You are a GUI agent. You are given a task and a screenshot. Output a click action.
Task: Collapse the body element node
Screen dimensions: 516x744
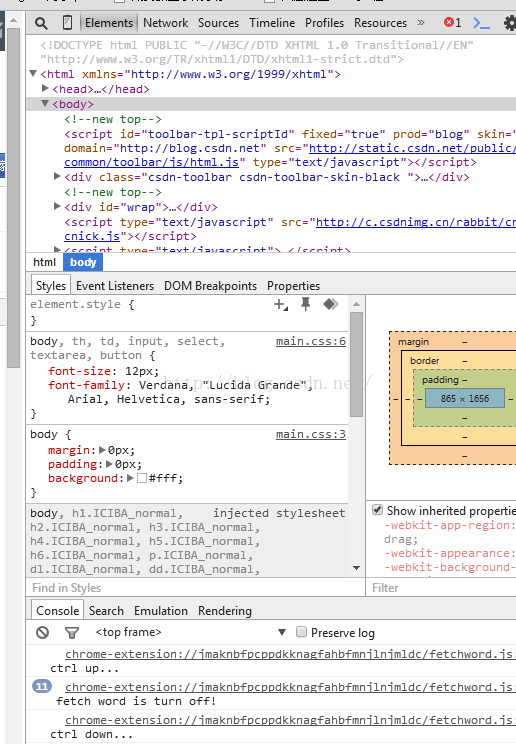pos(45,103)
